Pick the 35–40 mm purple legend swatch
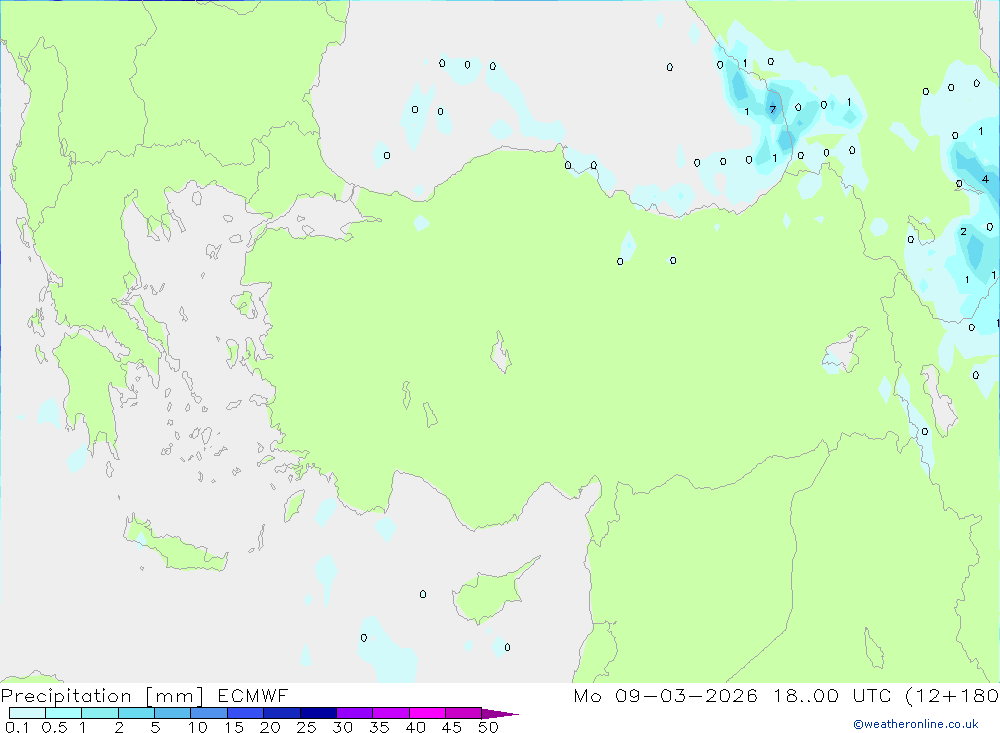 391,713
